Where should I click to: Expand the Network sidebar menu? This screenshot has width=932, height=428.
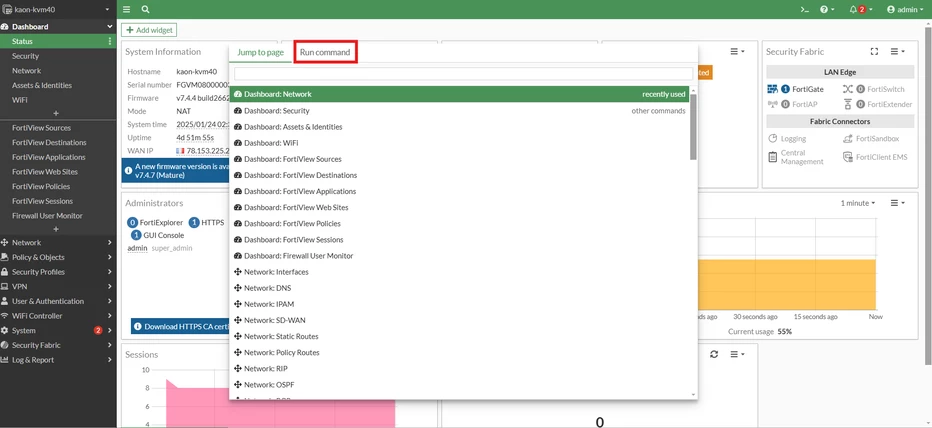tap(57, 243)
